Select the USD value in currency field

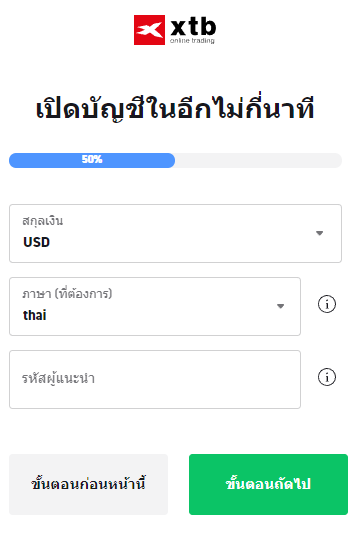point(36,242)
